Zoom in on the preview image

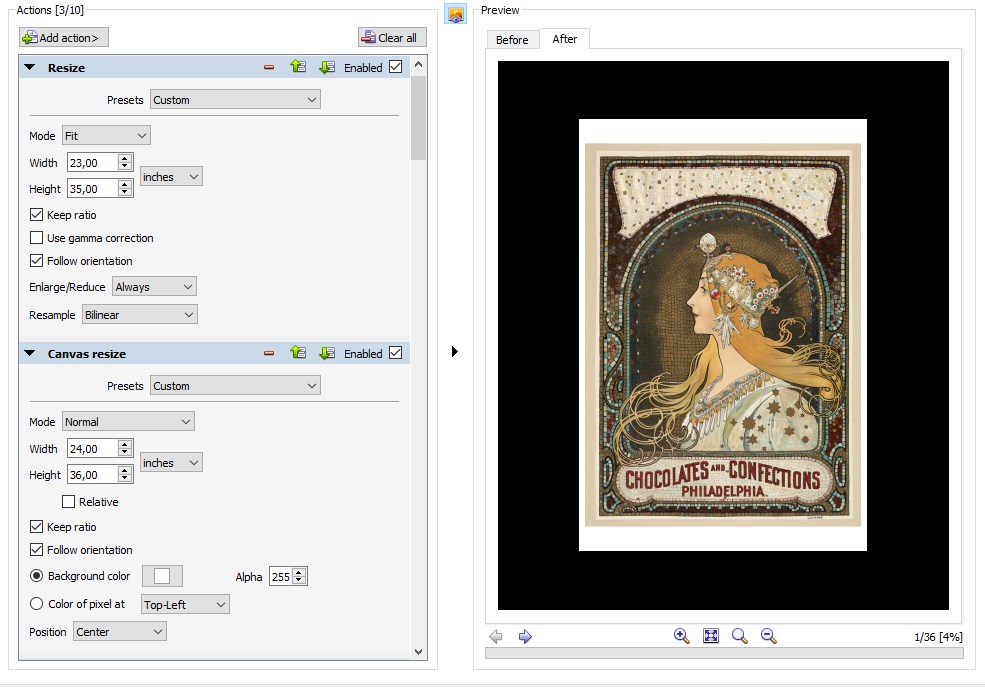point(681,636)
